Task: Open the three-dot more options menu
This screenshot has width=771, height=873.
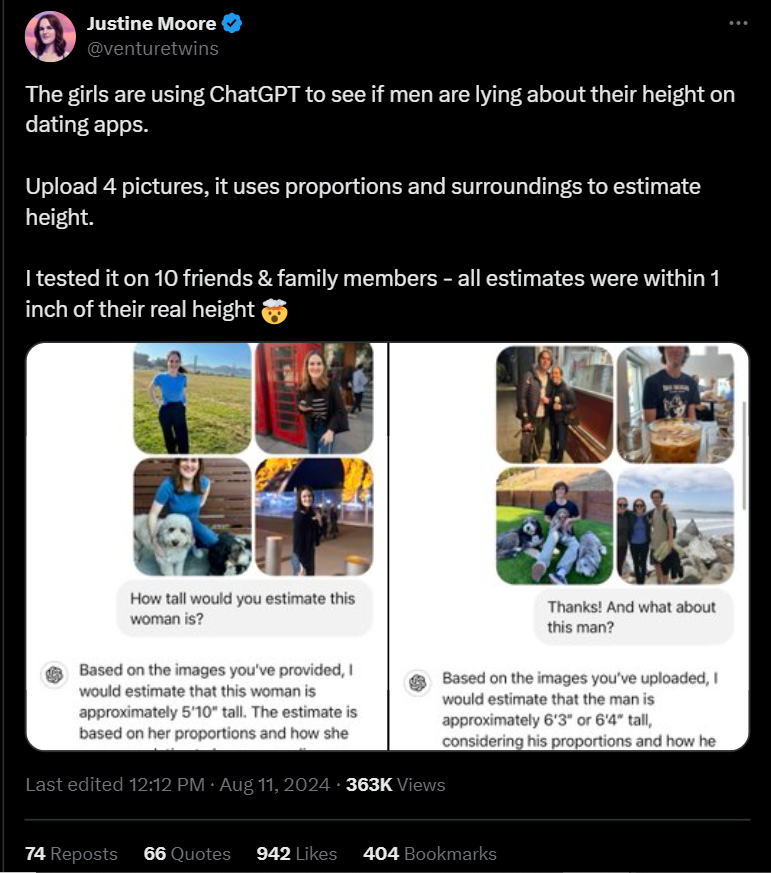Action: click(738, 23)
